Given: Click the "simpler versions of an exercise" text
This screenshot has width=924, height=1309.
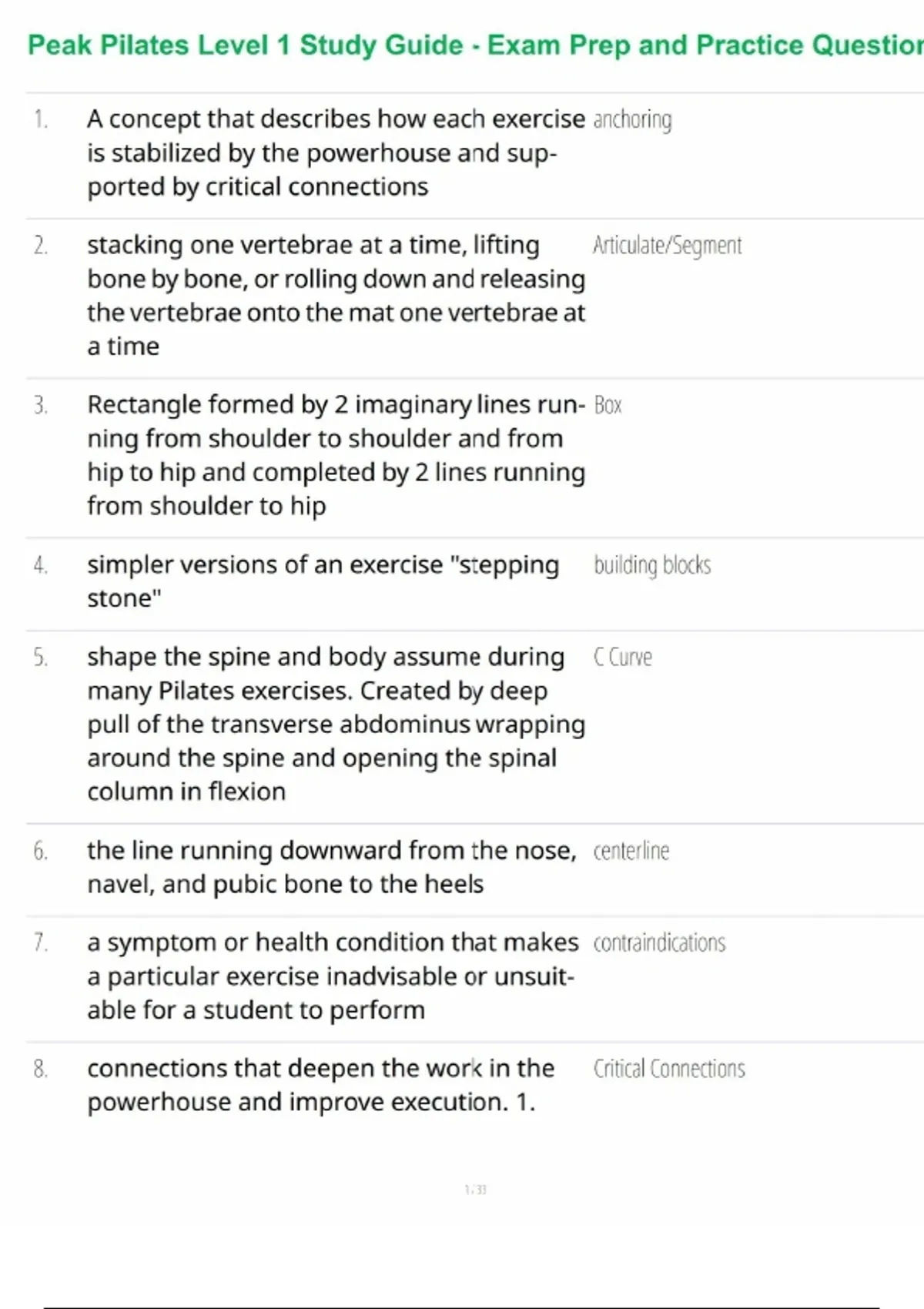Looking at the screenshot, I should pyautogui.click(x=323, y=581).
